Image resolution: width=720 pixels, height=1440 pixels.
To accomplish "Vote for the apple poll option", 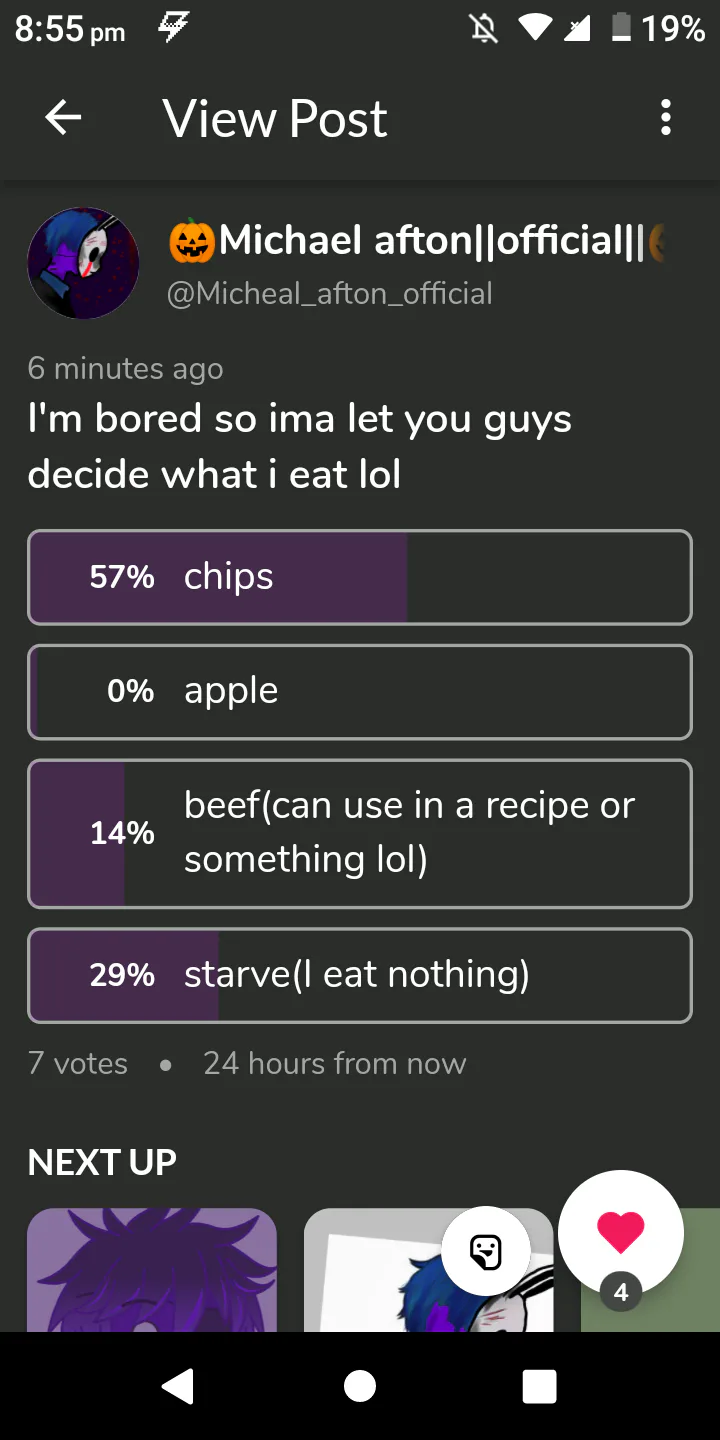I will pyautogui.click(x=360, y=692).
